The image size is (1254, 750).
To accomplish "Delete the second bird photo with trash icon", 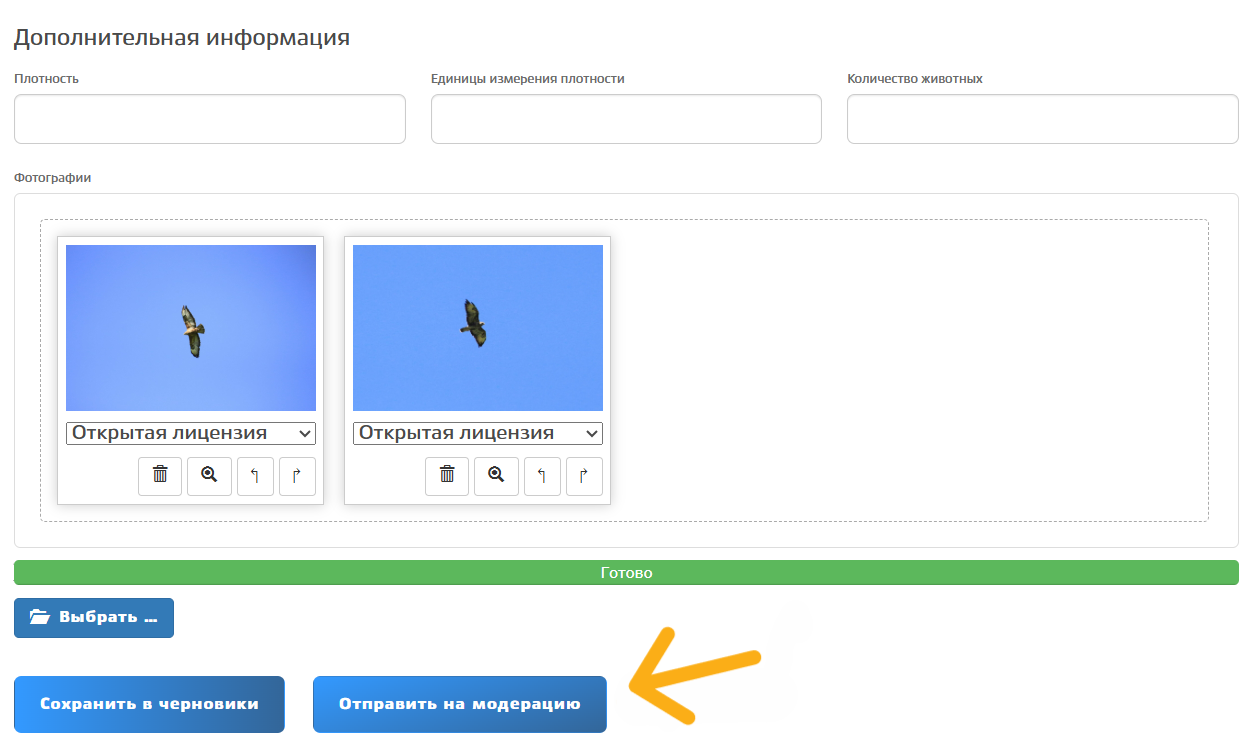I will 447,476.
